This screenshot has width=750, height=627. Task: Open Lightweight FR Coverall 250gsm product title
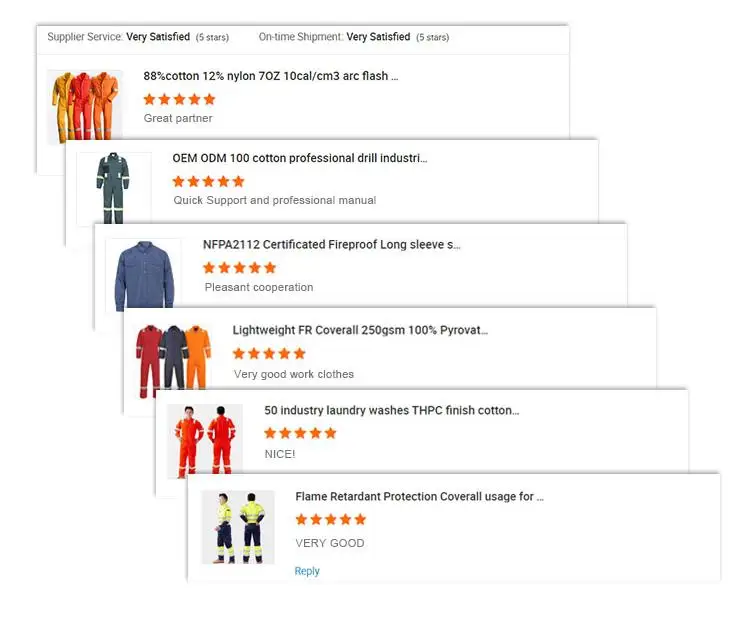coord(360,330)
